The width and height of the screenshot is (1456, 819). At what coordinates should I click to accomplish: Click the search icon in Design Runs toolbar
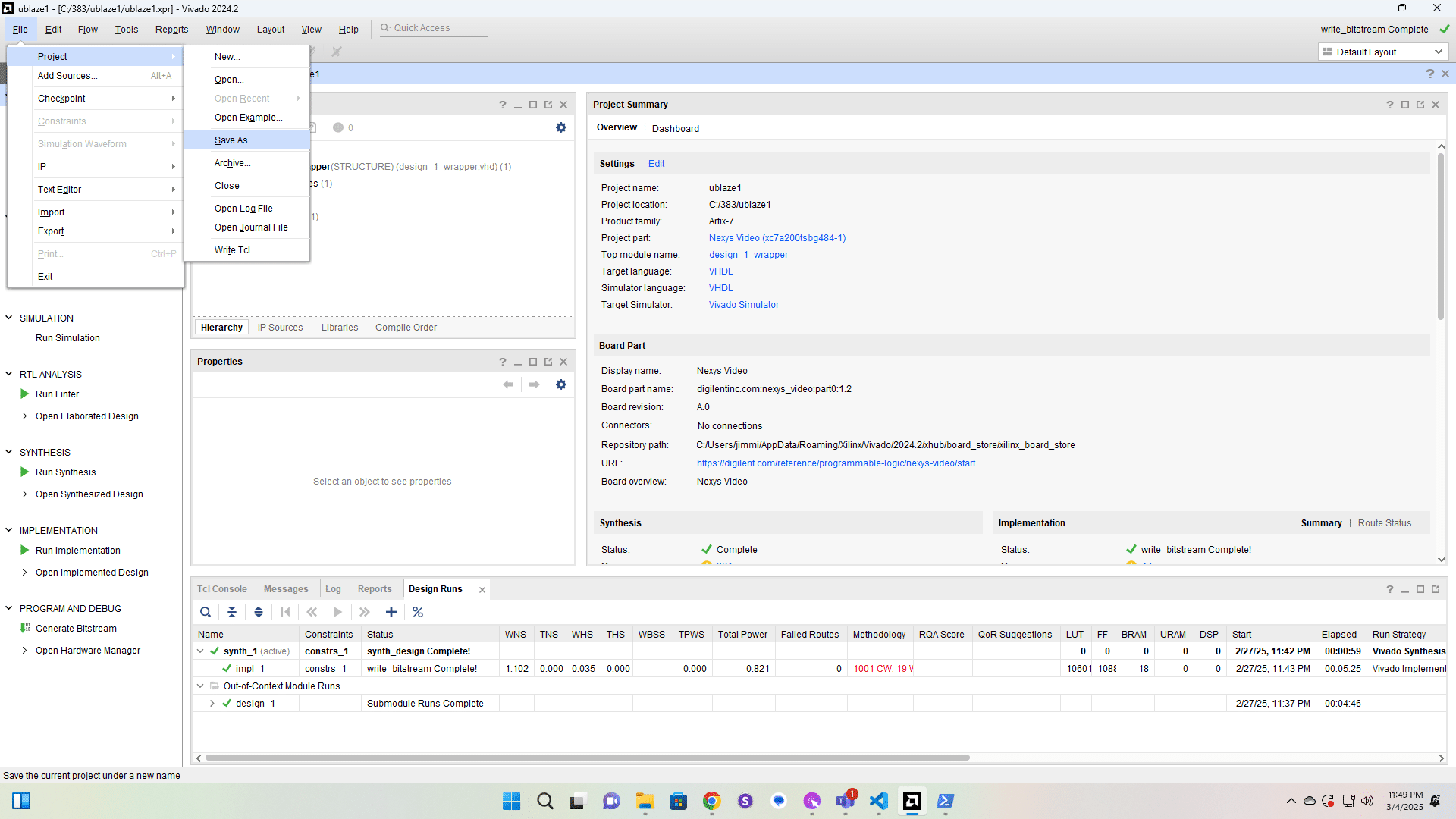pyautogui.click(x=206, y=612)
